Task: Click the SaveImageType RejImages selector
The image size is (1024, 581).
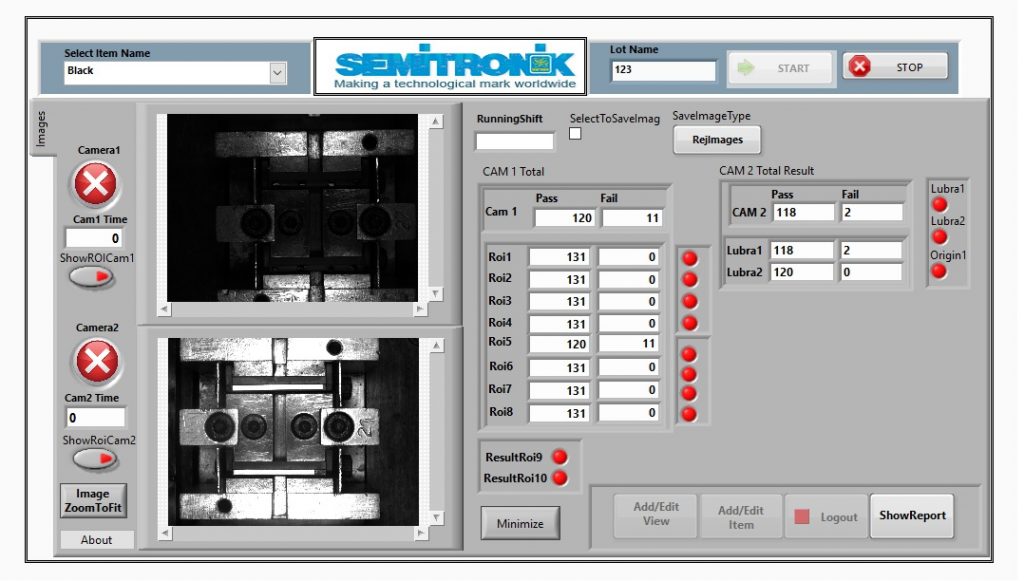Action: tap(717, 140)
